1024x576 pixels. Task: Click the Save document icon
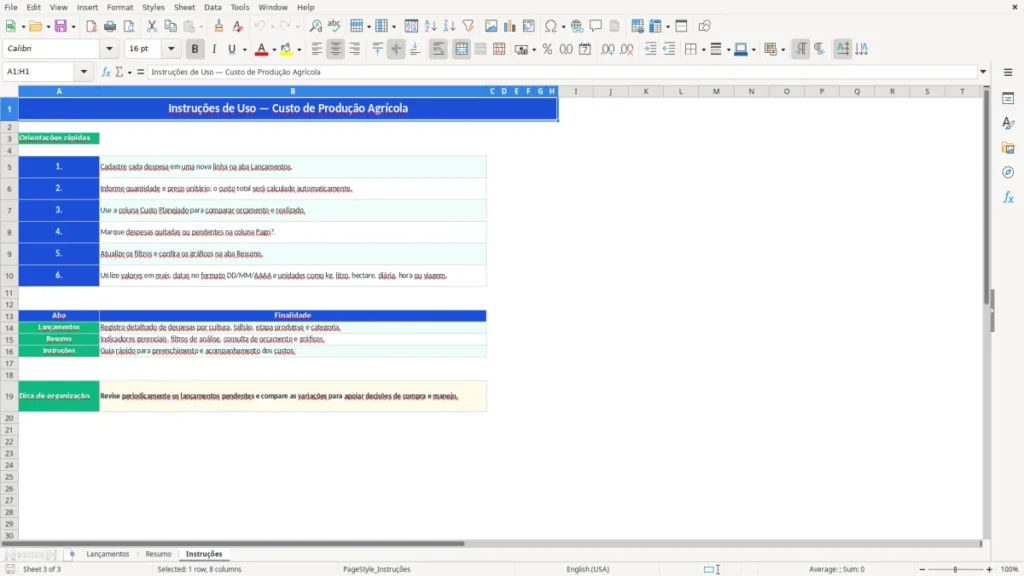click(x=61, y=26)
